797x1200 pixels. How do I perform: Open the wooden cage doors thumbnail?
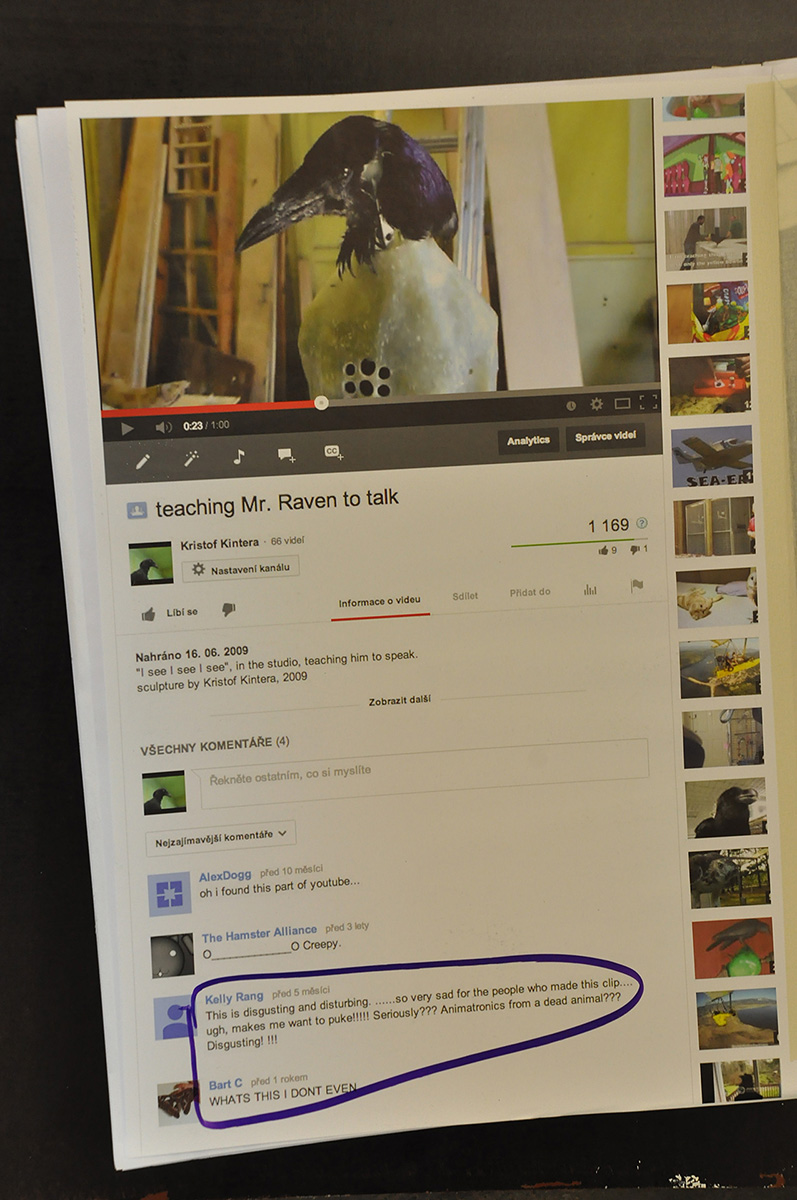(714, 527)
